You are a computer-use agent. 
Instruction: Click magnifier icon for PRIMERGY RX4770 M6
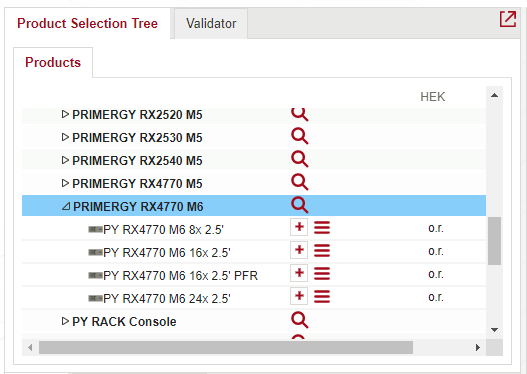[x=299, y=205]
